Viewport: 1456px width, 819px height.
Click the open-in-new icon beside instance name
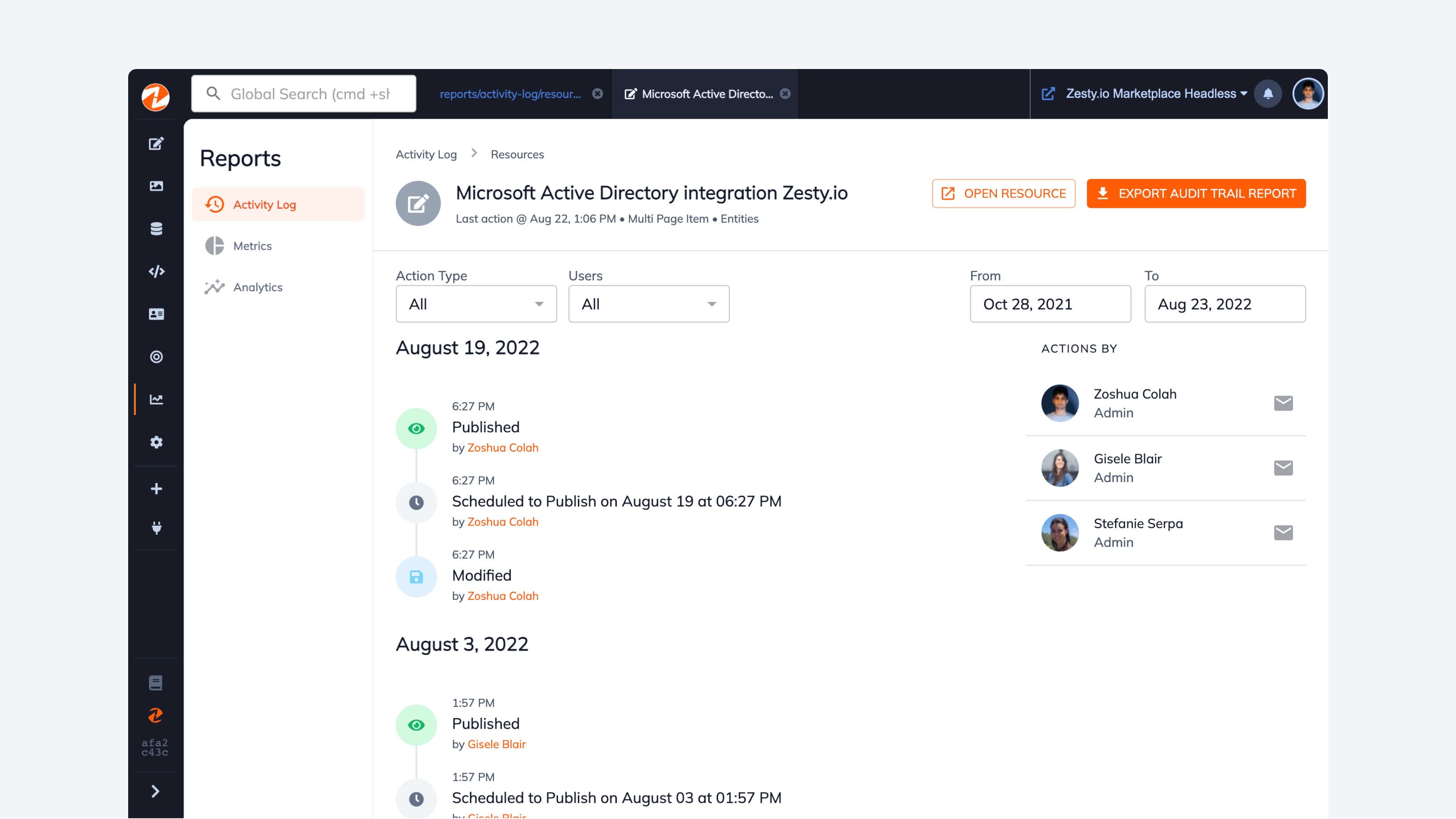pyautogui.click(x=1048, y=94)
